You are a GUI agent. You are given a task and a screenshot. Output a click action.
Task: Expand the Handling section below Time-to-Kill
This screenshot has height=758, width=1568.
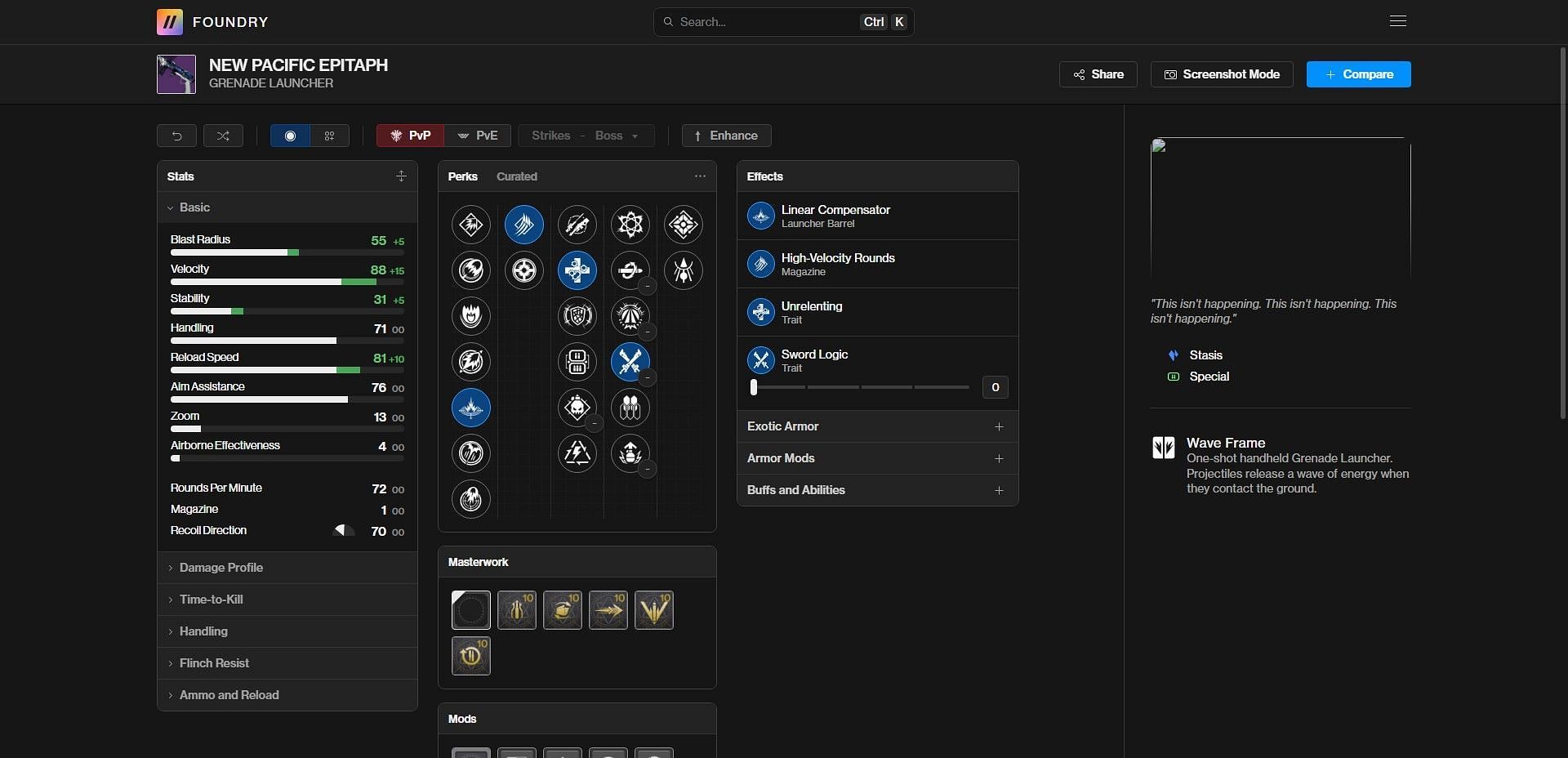click(287, 631)
